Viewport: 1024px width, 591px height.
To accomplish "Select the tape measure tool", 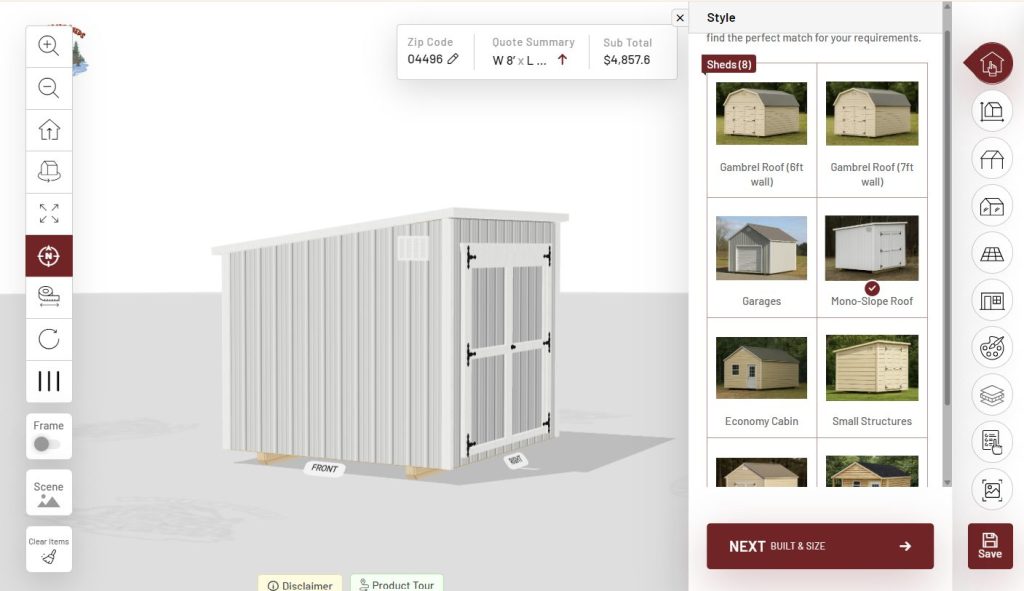I will tap(49, 297).
